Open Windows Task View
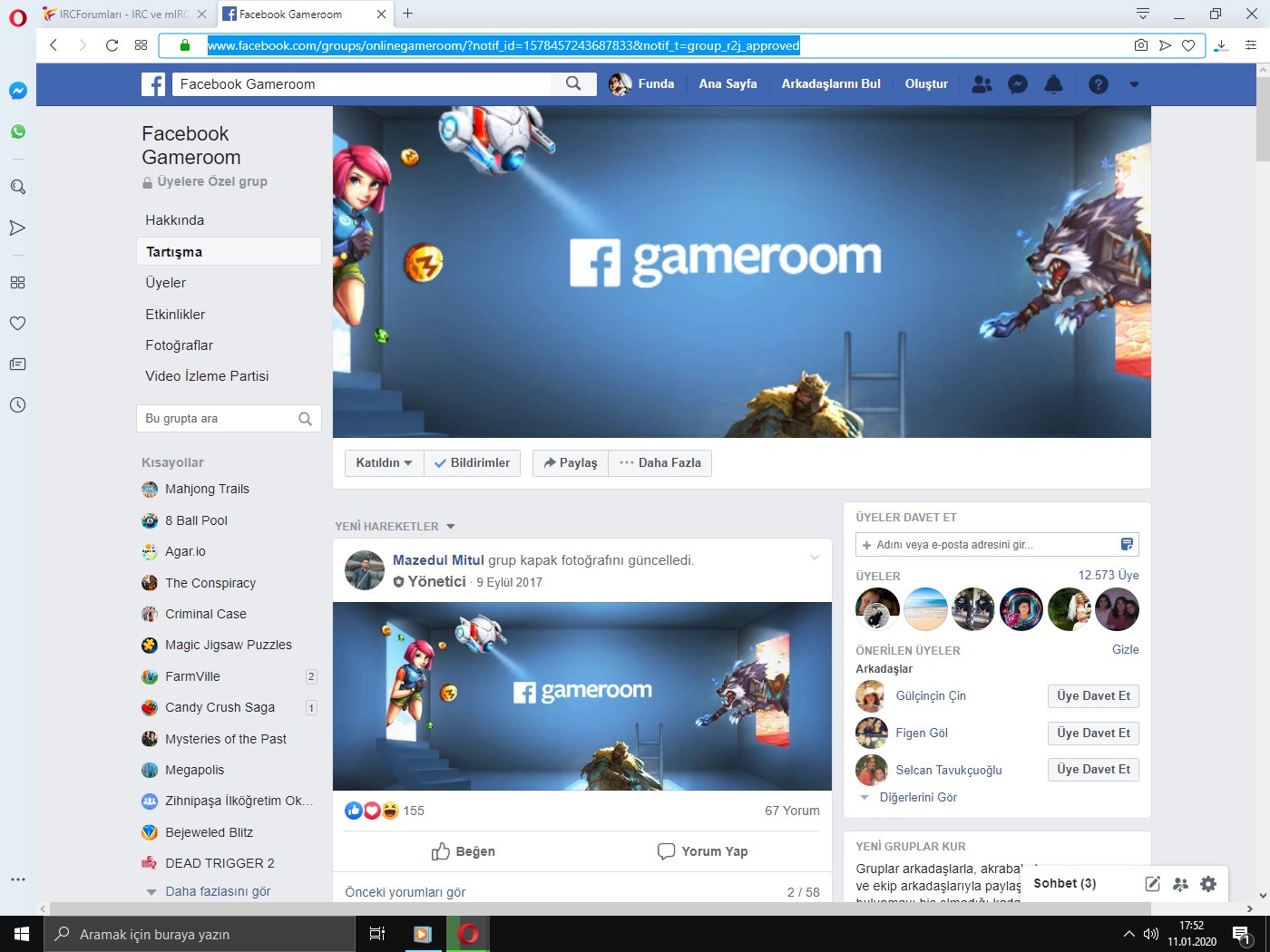This screenshot has height=952, width=1270. [377, 934]
